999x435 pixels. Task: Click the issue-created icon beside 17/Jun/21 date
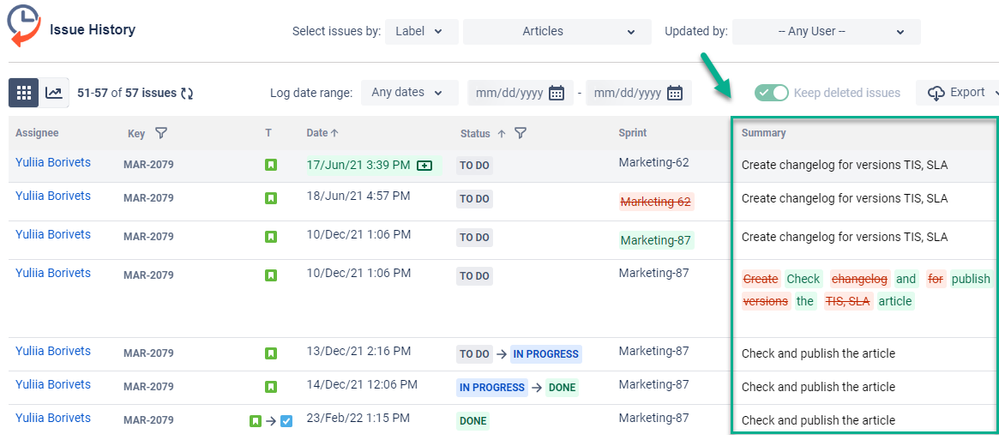(x=424, y=166)
